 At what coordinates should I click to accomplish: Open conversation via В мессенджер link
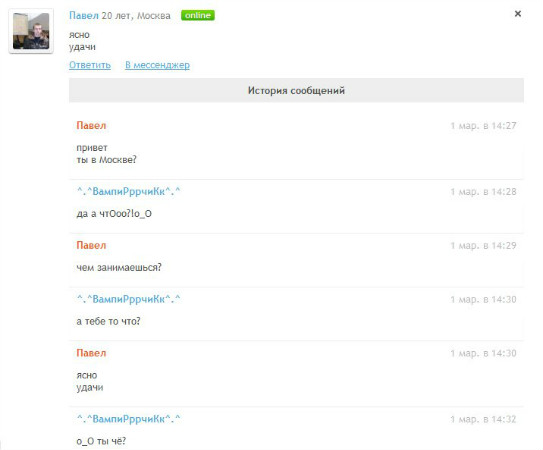[158, 65]
